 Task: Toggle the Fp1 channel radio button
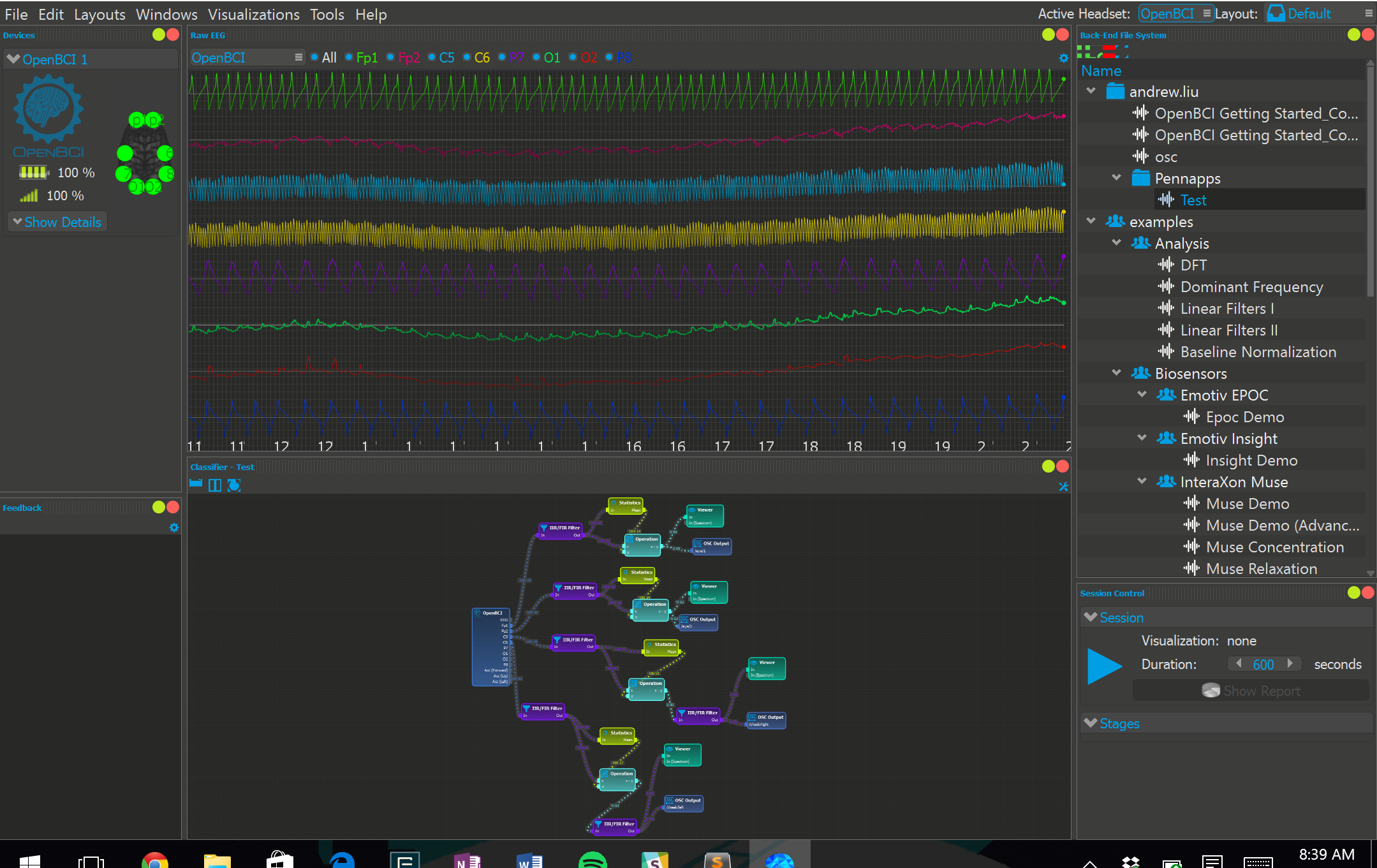click(349, 57)
